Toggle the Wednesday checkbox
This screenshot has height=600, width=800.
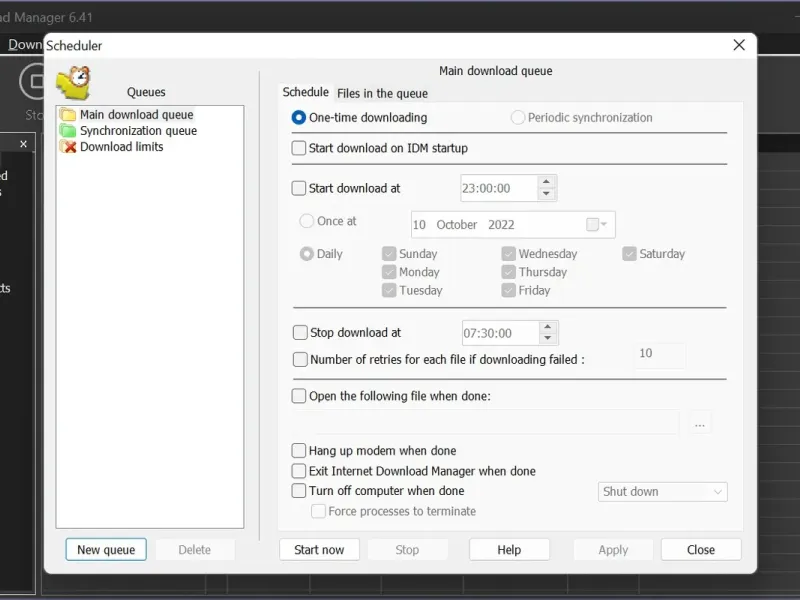pos(508,254)
